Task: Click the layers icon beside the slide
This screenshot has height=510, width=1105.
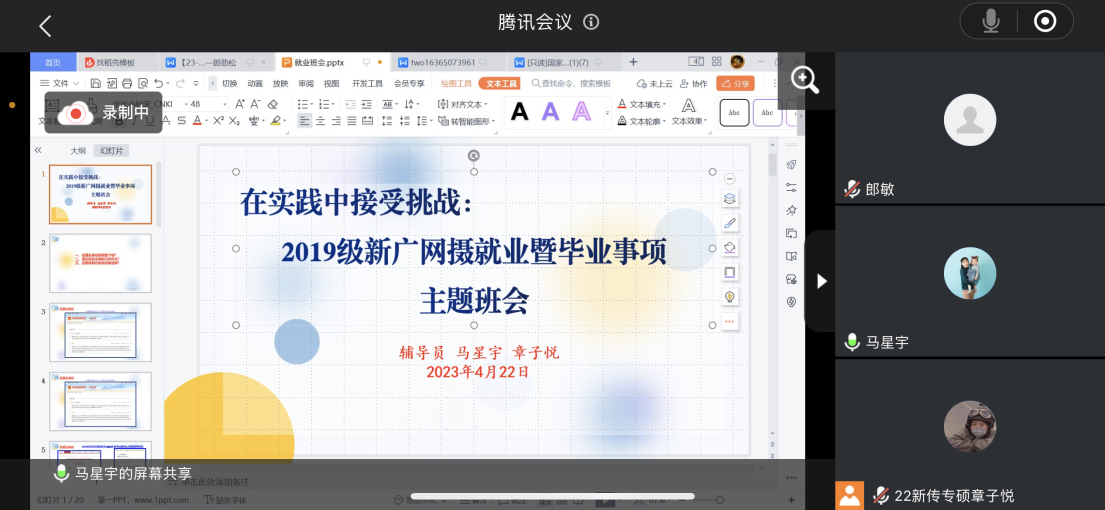Action: pyautogui.click(x=730, y=199)
